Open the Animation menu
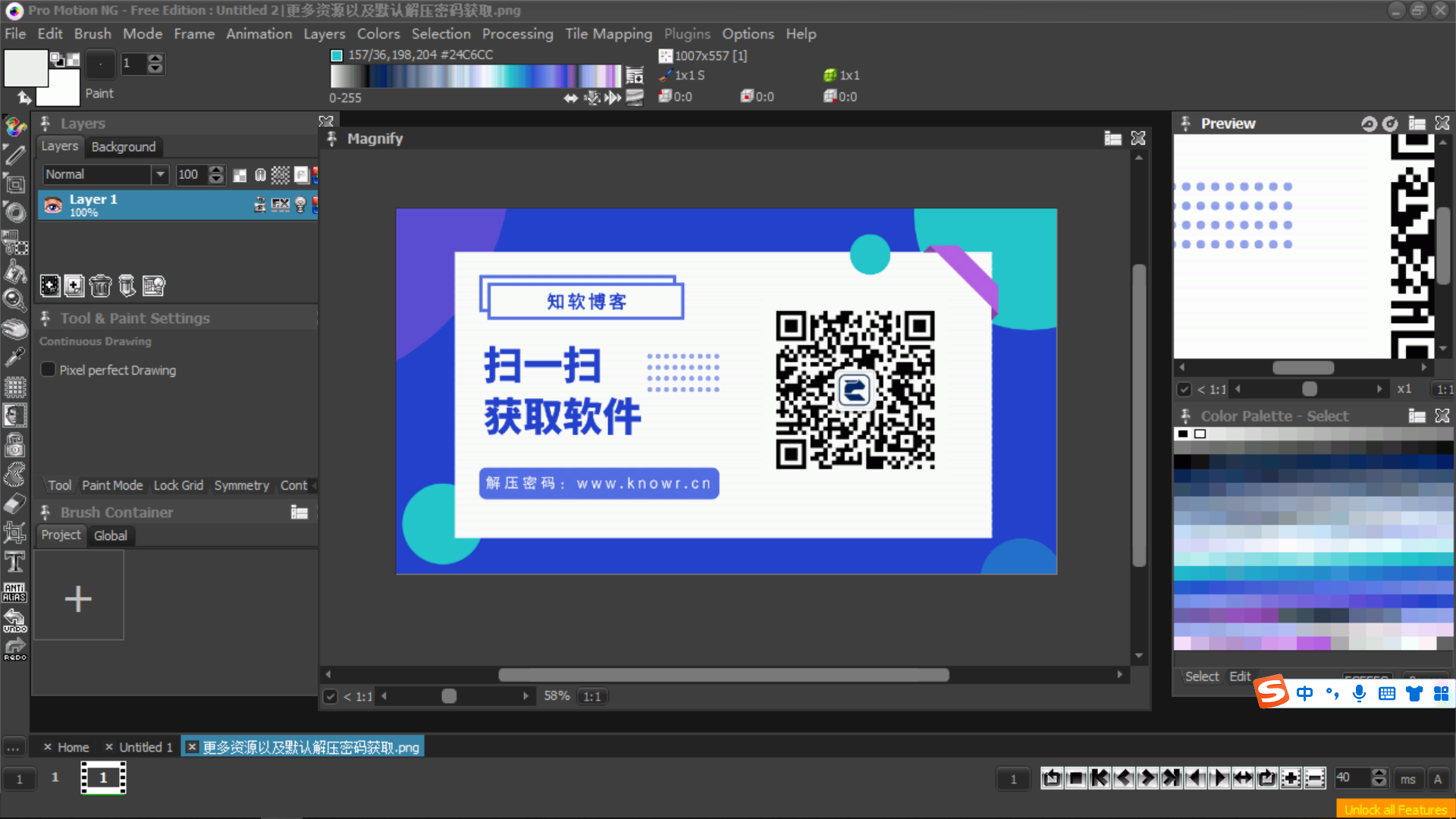The height and width of the screenshot is (819, 1456). tap(259, 33)
